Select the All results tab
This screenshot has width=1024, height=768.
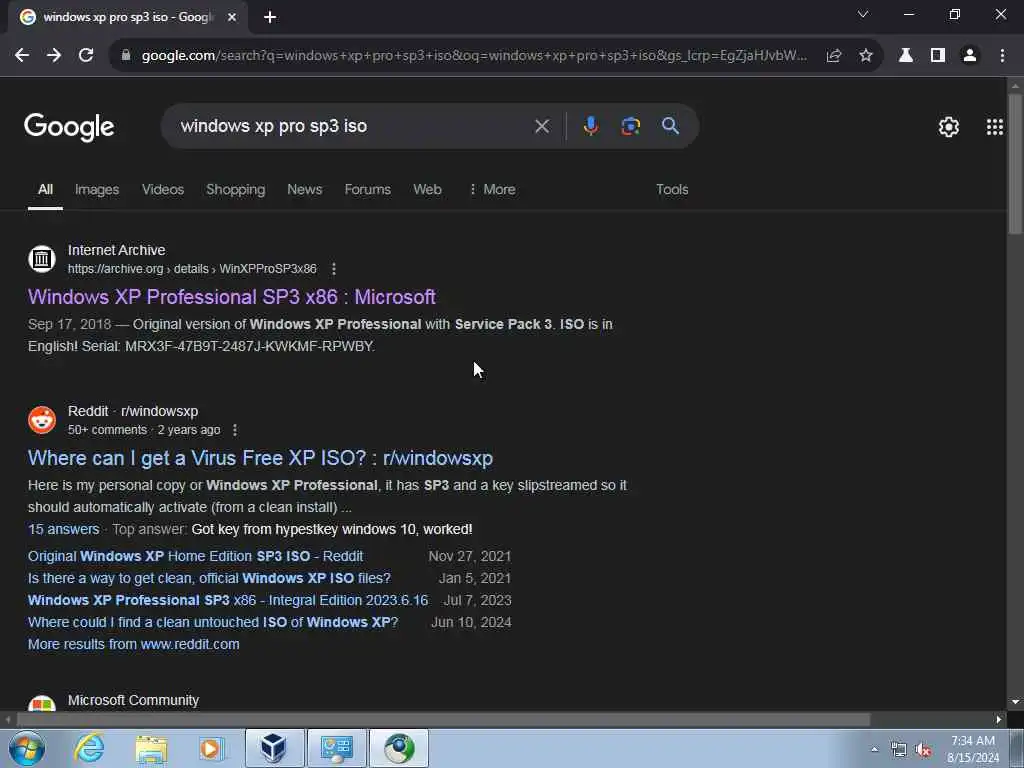(45, 189)
